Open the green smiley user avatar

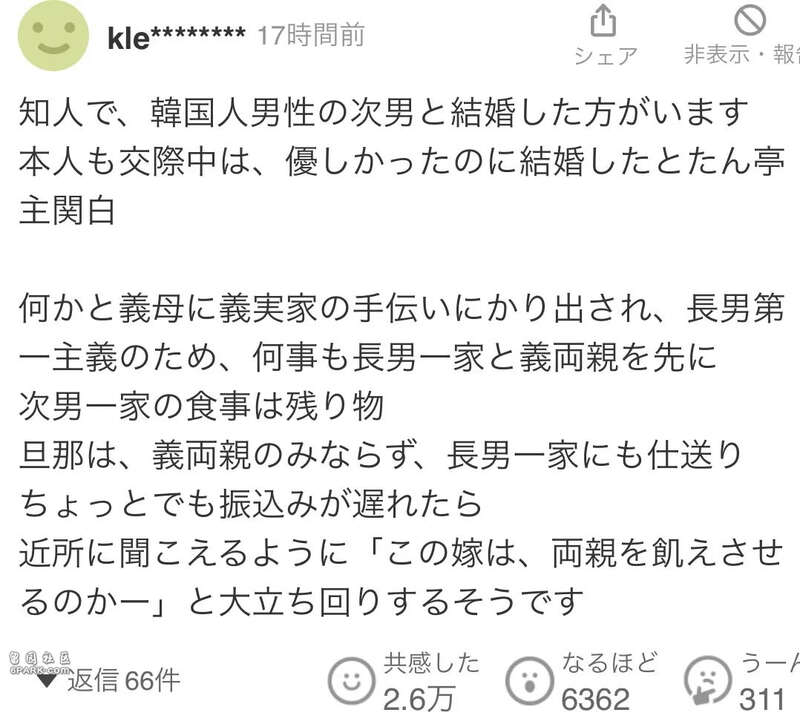pos(54,36)
